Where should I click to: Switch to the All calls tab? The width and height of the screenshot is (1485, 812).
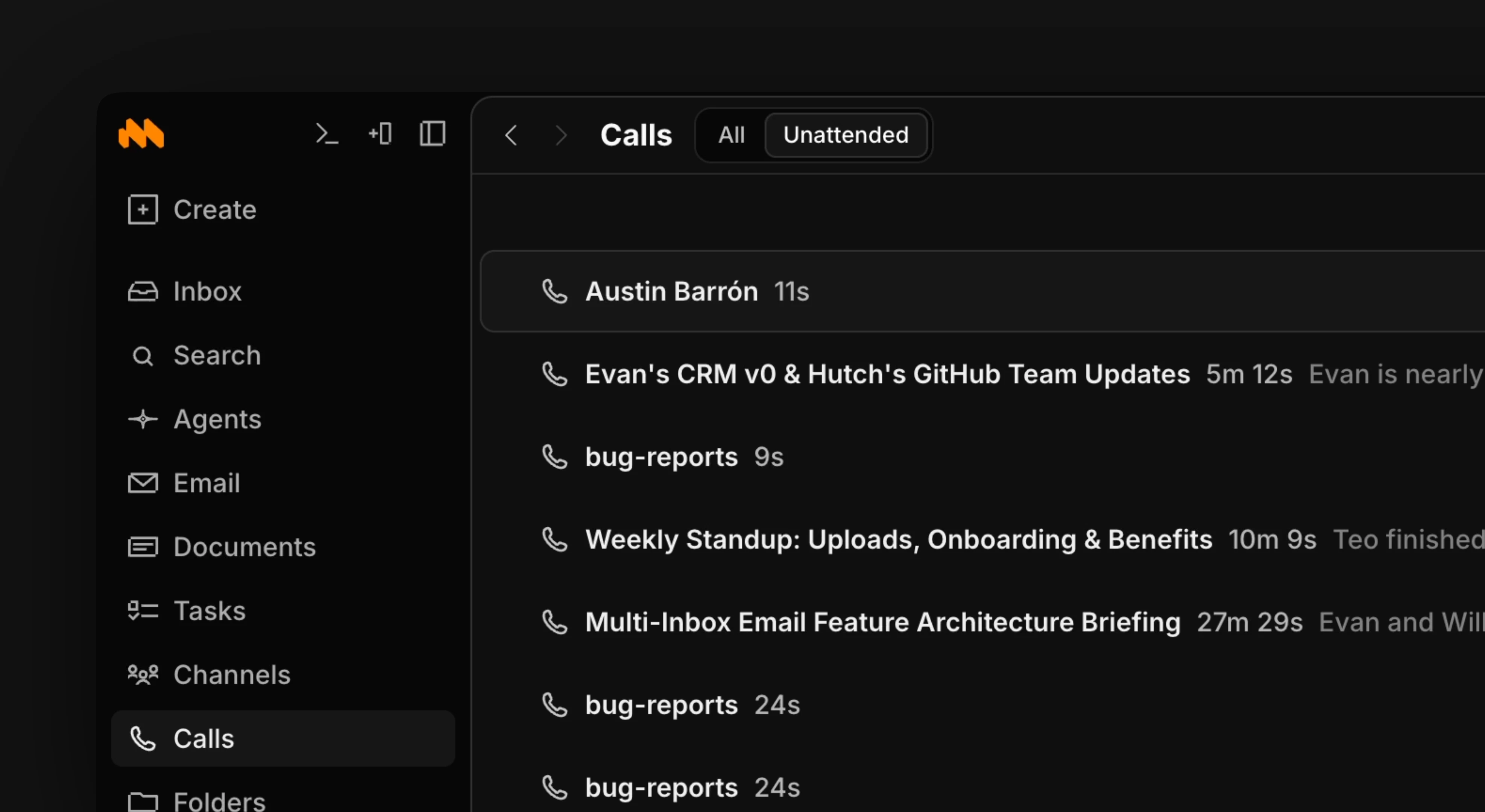[x=732, y=135]
